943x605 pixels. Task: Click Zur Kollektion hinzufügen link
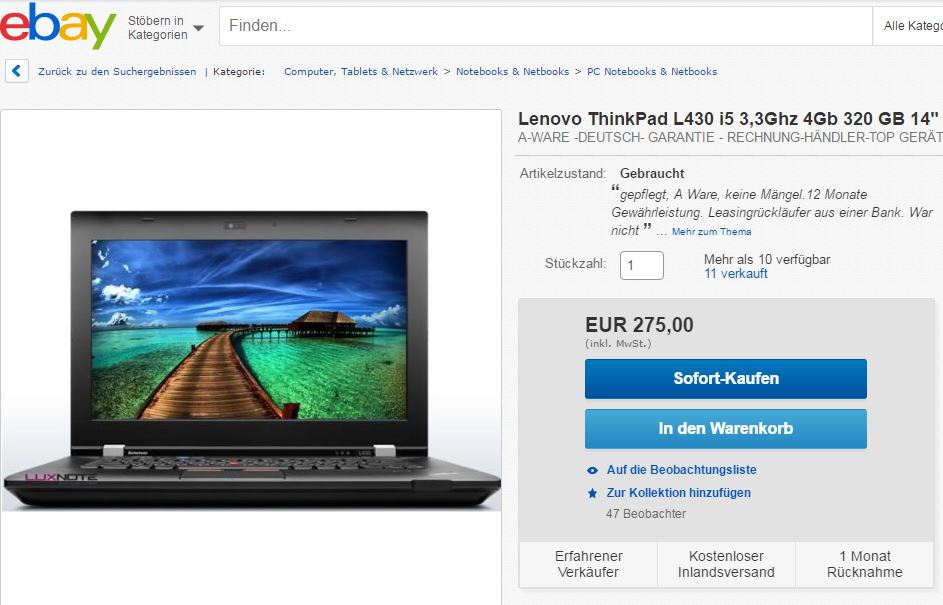(678, 493)
